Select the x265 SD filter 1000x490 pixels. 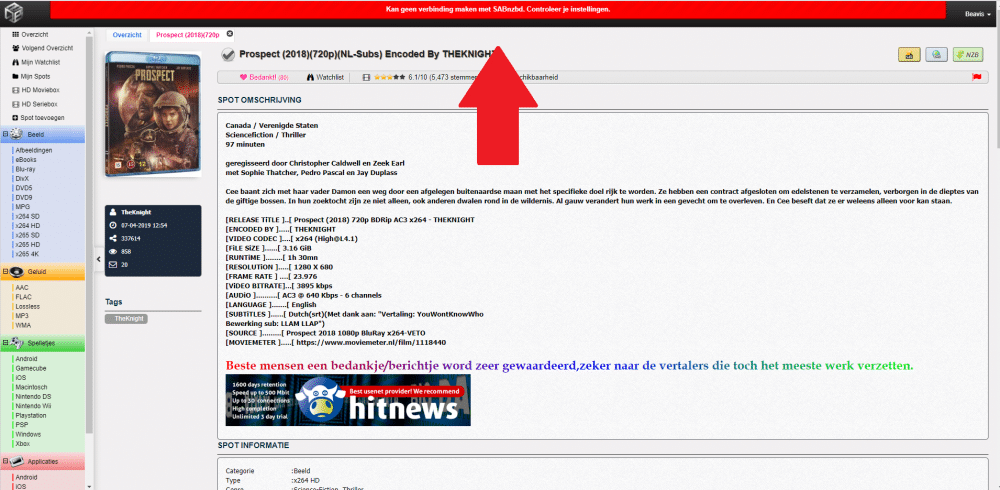(x=28, y=235)
